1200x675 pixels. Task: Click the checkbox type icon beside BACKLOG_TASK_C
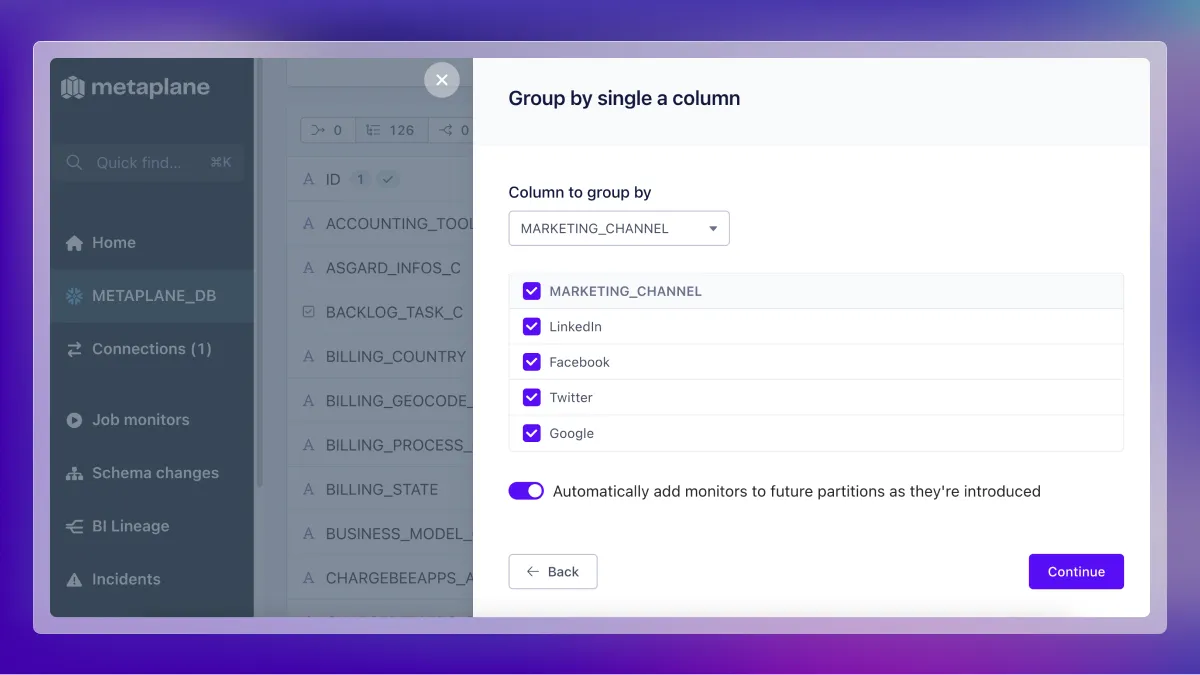point(309,312)
